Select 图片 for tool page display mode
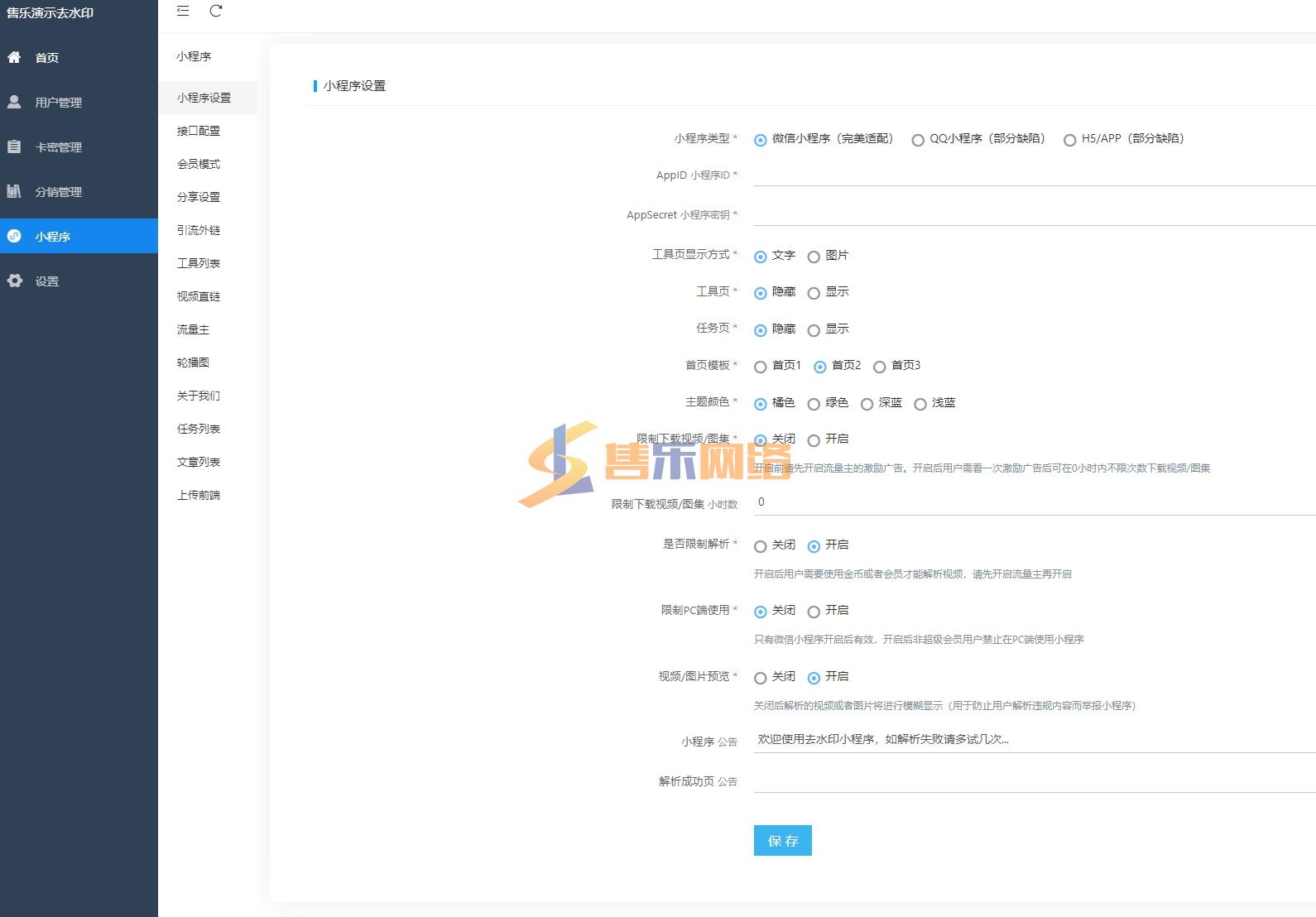Screen dimensions: 1316x917 [x=814, y=257]
